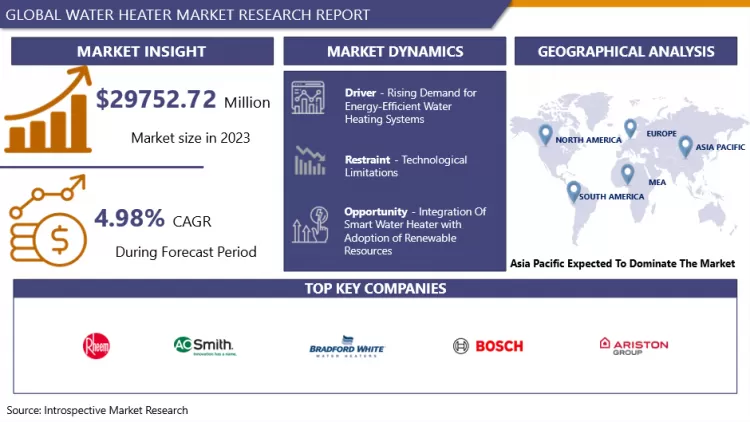Click the MEA map pin
Screen dimensions: 750x422
coord(628,174)
